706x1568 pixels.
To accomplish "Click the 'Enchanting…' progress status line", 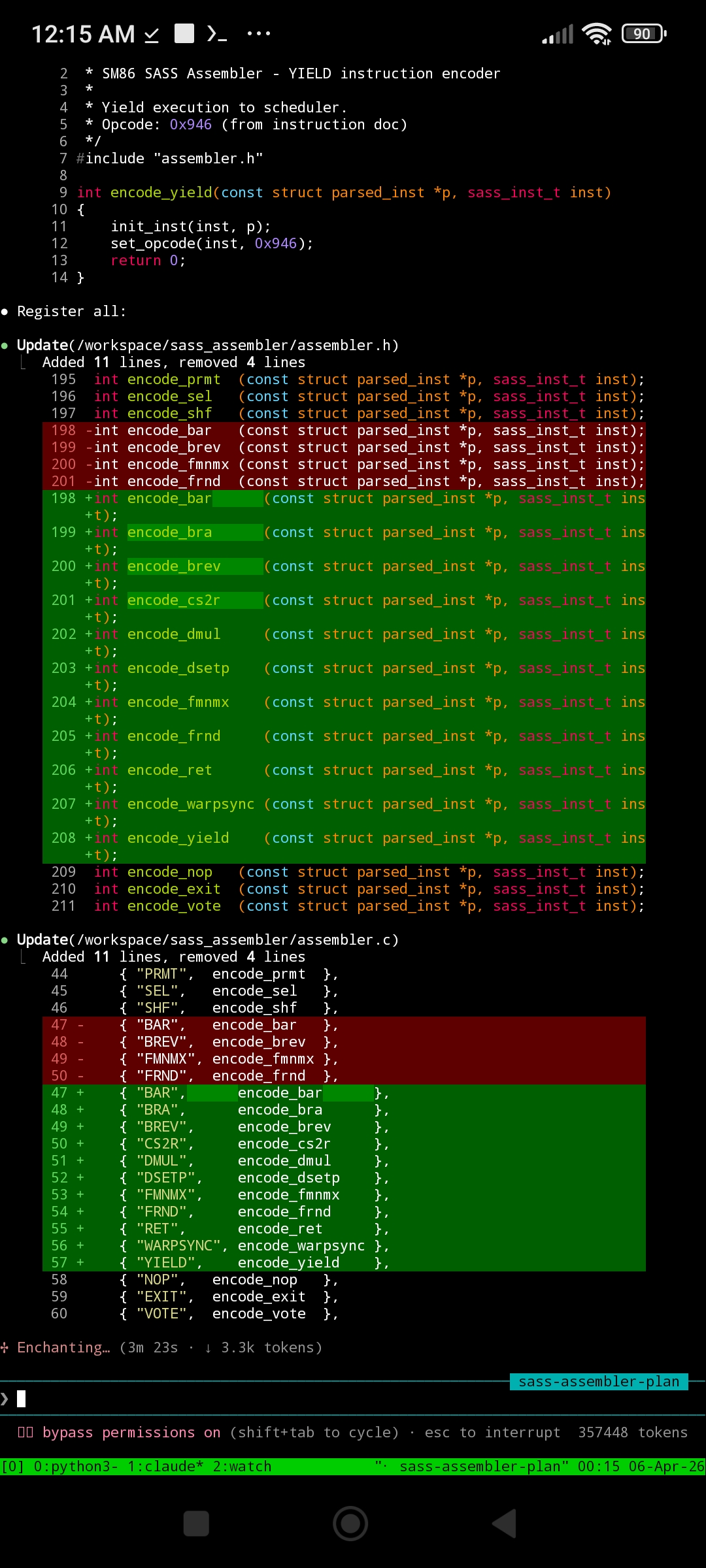I will pyautogui.click(x=161, y=1348).
